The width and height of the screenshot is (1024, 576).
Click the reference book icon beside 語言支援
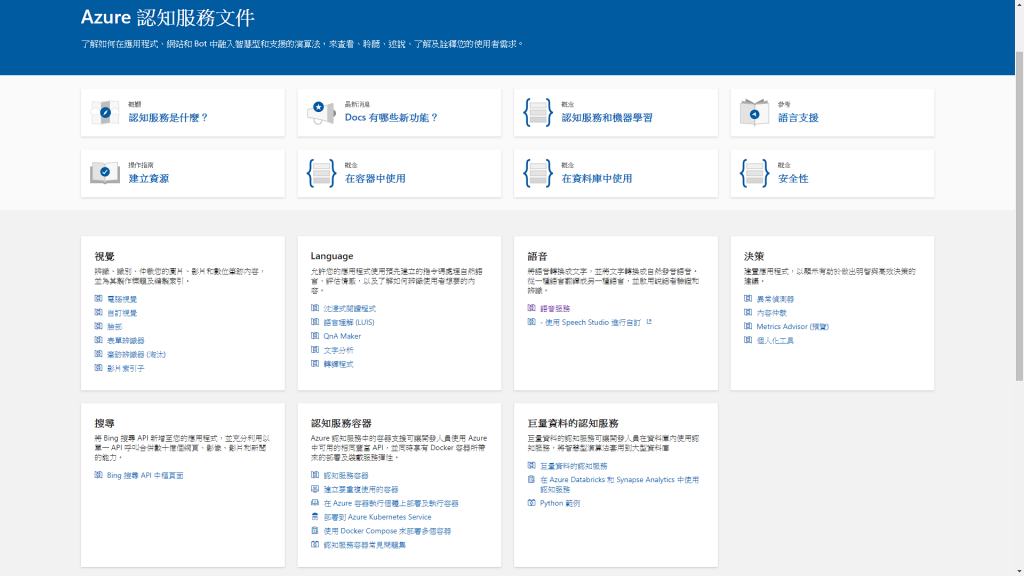[754, 112]
